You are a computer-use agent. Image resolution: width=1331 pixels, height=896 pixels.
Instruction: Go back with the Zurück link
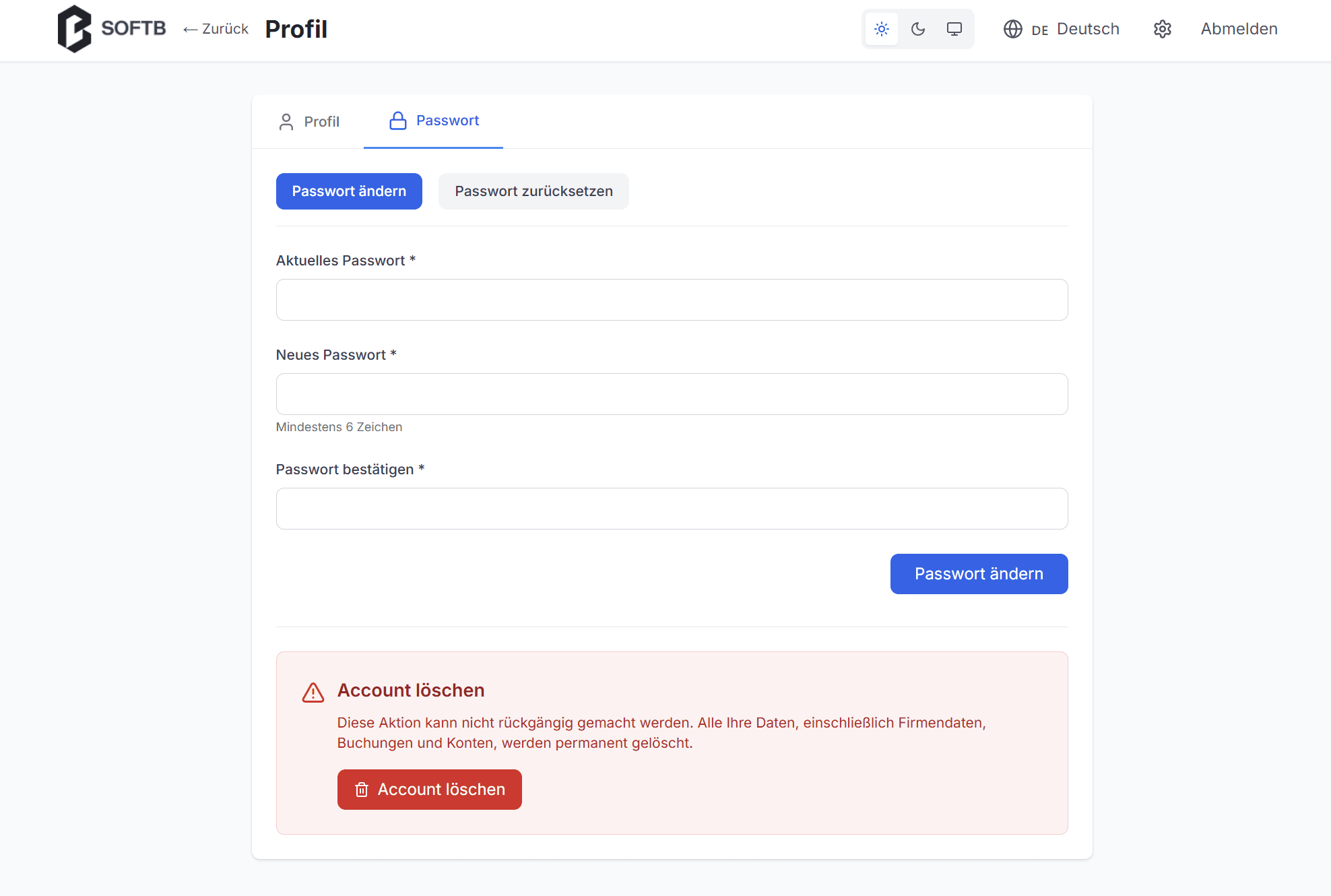pyautogui.click(x=216, y=29)
